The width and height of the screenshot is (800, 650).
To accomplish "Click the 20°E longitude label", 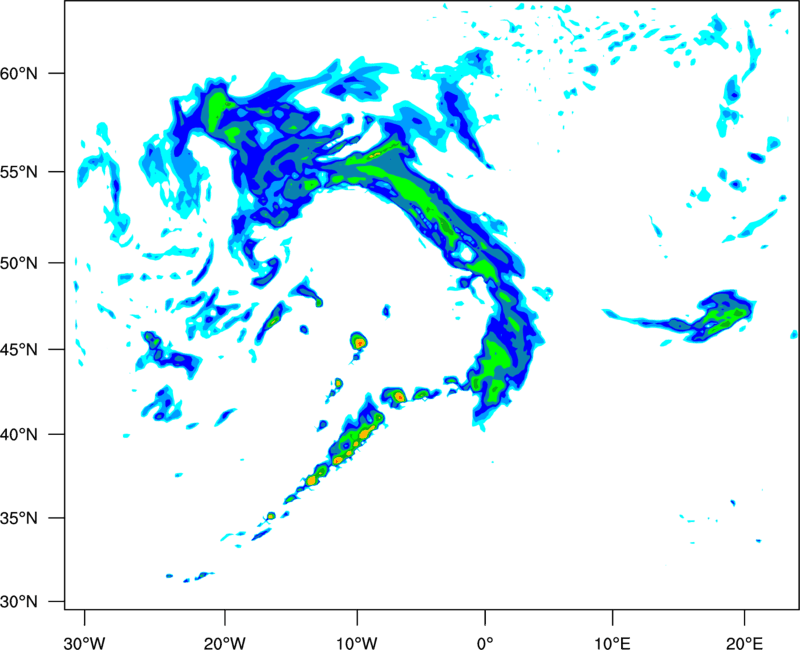I will point(744,643).
